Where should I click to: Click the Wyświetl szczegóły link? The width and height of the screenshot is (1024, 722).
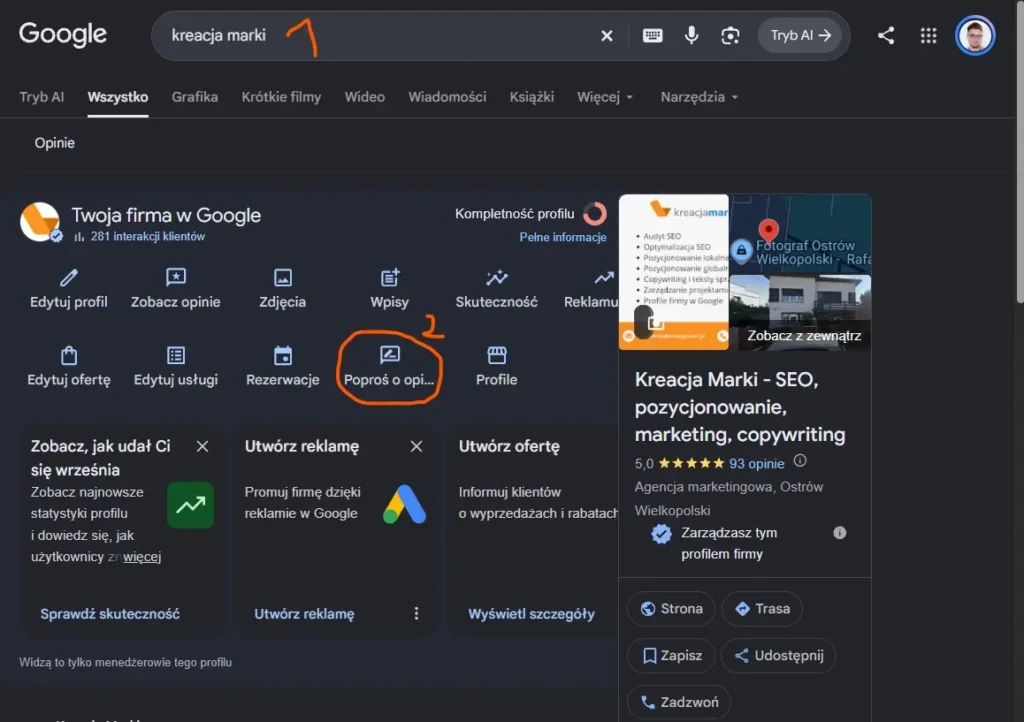532,614
